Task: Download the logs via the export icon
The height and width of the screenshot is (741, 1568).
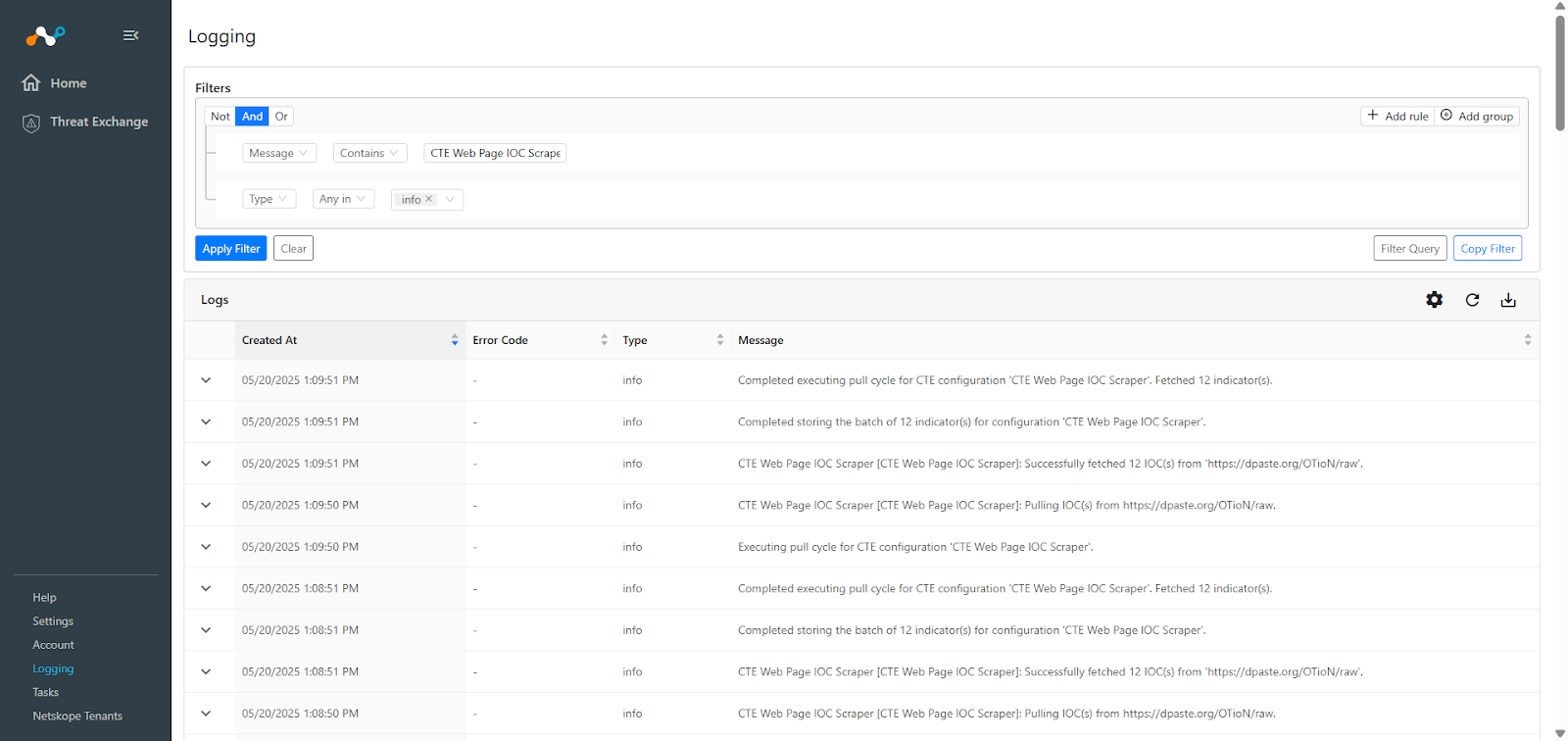Action: (x=1508, y=300)
